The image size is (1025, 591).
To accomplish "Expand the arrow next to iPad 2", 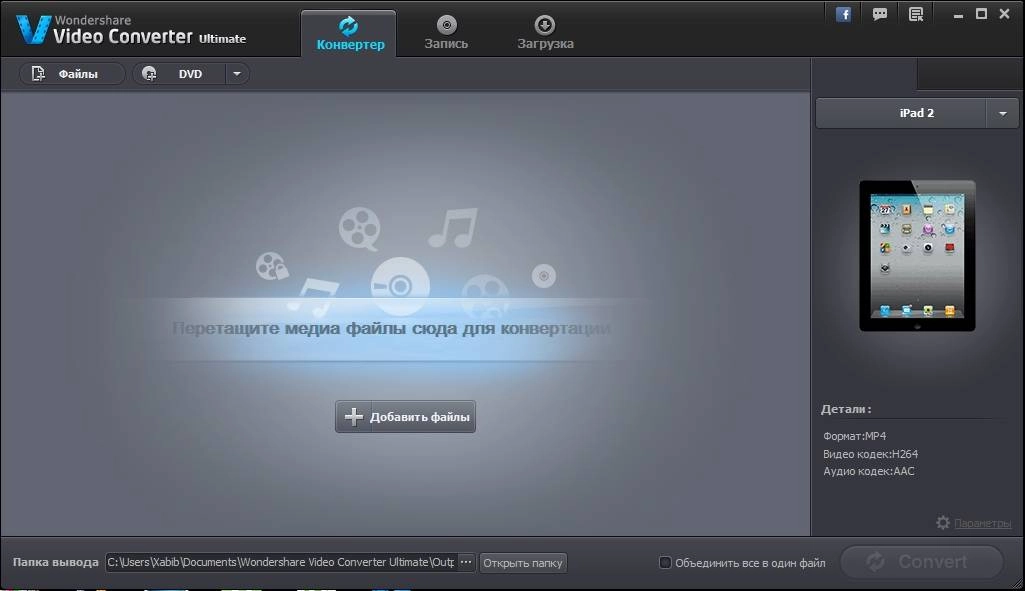I will pos(1002,114).
